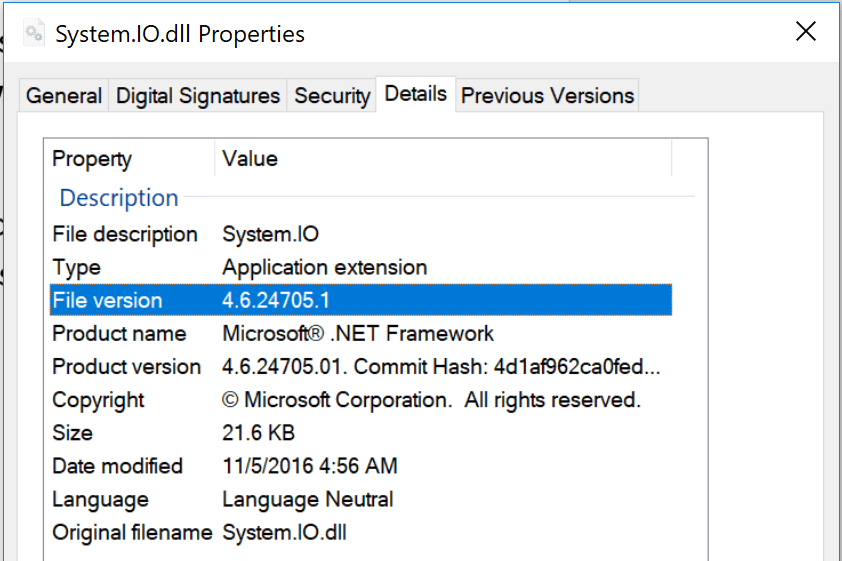Click the System.IO.dll original filename value
The width and height of the screenshot is (842, 561).
(285, 533)
